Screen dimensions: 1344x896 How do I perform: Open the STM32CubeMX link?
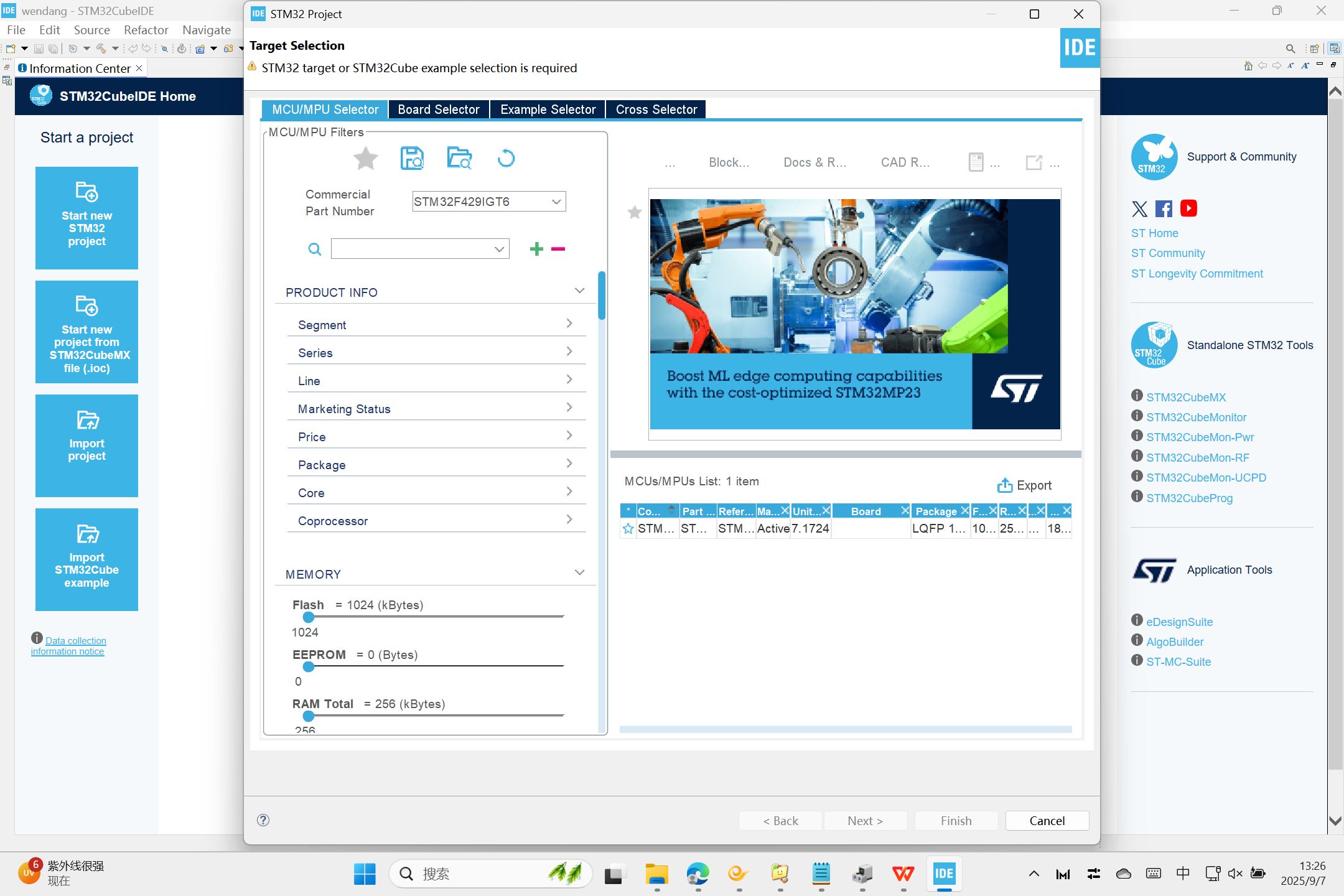coord(1186,397)
